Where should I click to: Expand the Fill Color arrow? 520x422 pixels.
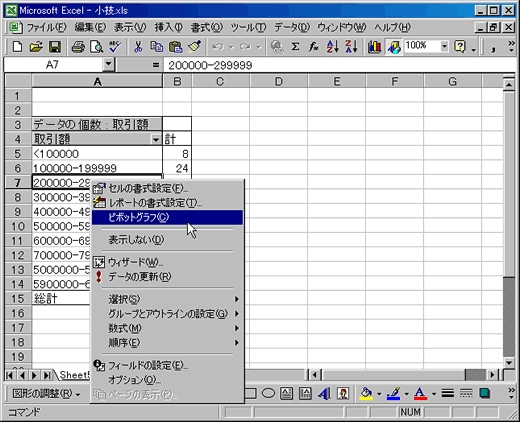pyautogui.click(x=379, y=394)
